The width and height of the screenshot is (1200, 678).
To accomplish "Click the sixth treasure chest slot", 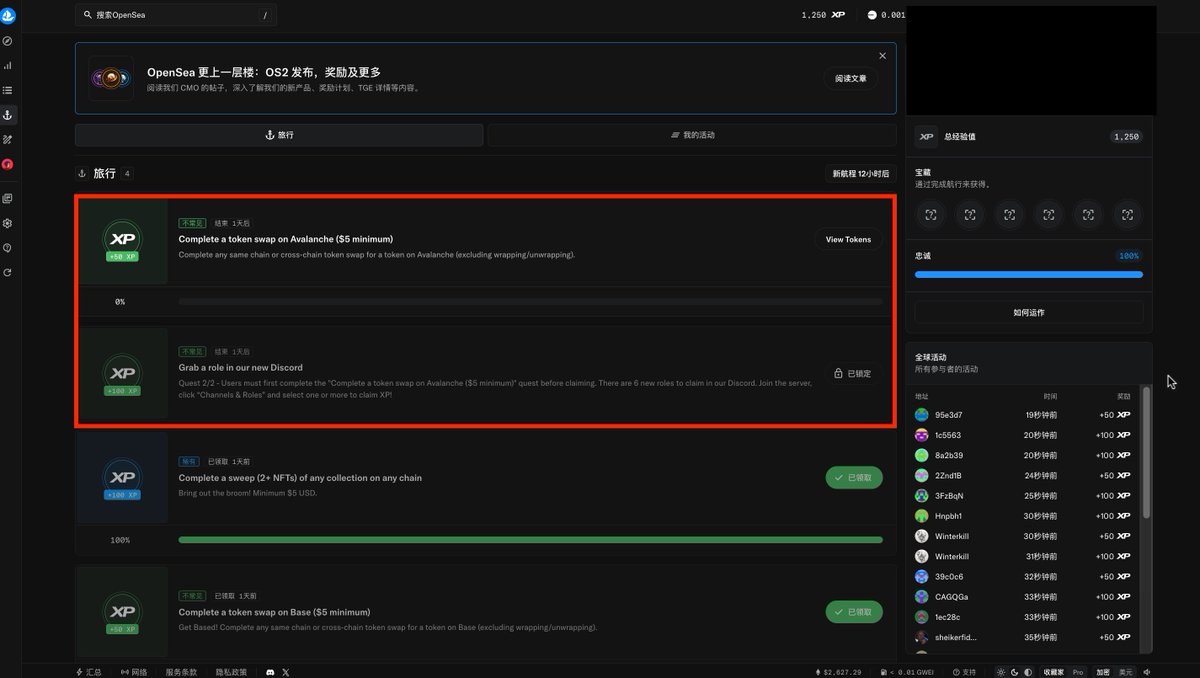I will click(1127, 215).
